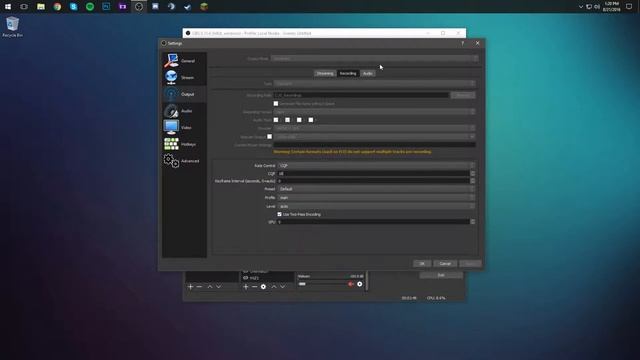Toggle Use Two-Pass Encoding checkbox

[280, 214]
